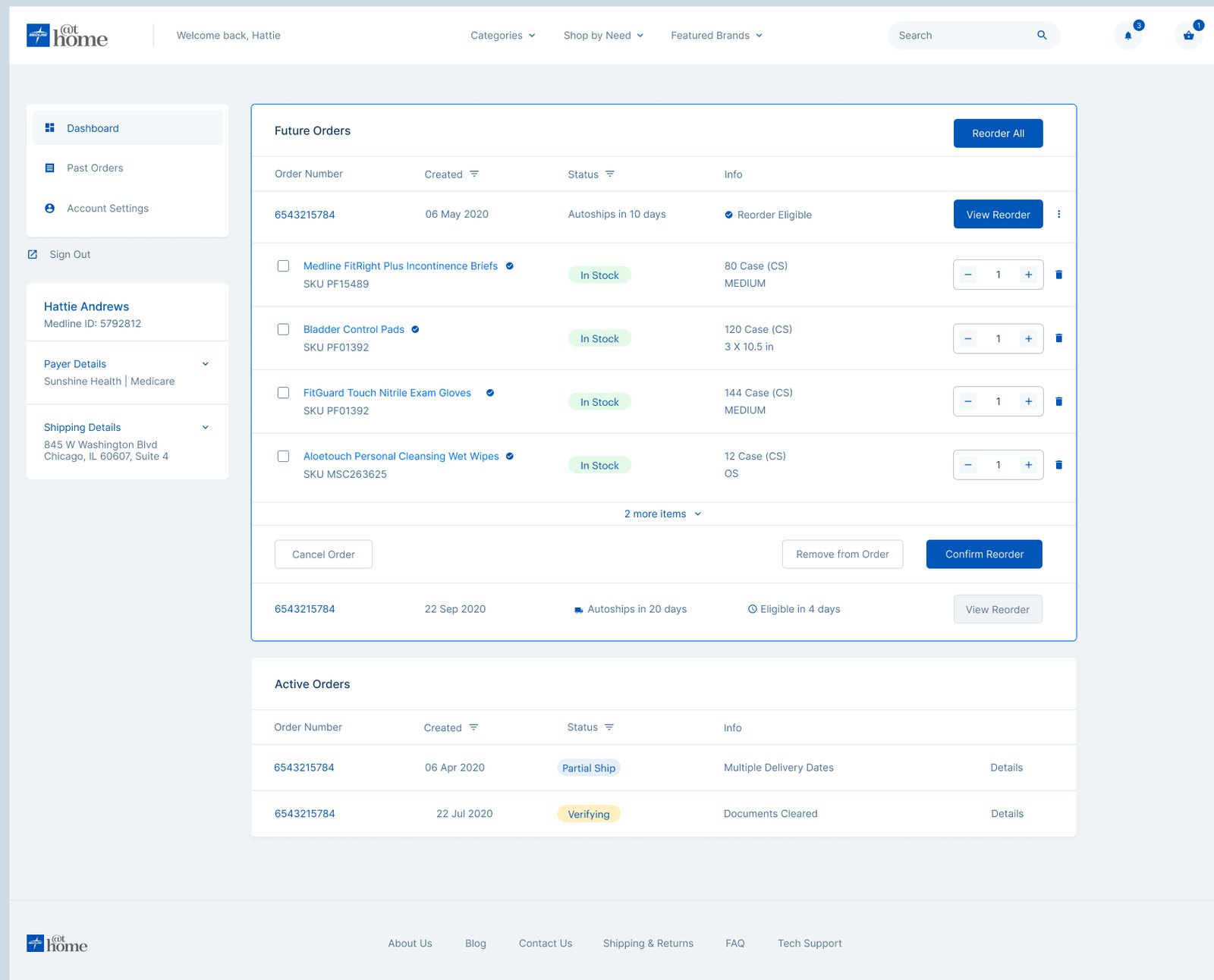This screenshot has width=1214, height=980.
Task: Click the Confirm Reorder button
Action: [984, 554]
